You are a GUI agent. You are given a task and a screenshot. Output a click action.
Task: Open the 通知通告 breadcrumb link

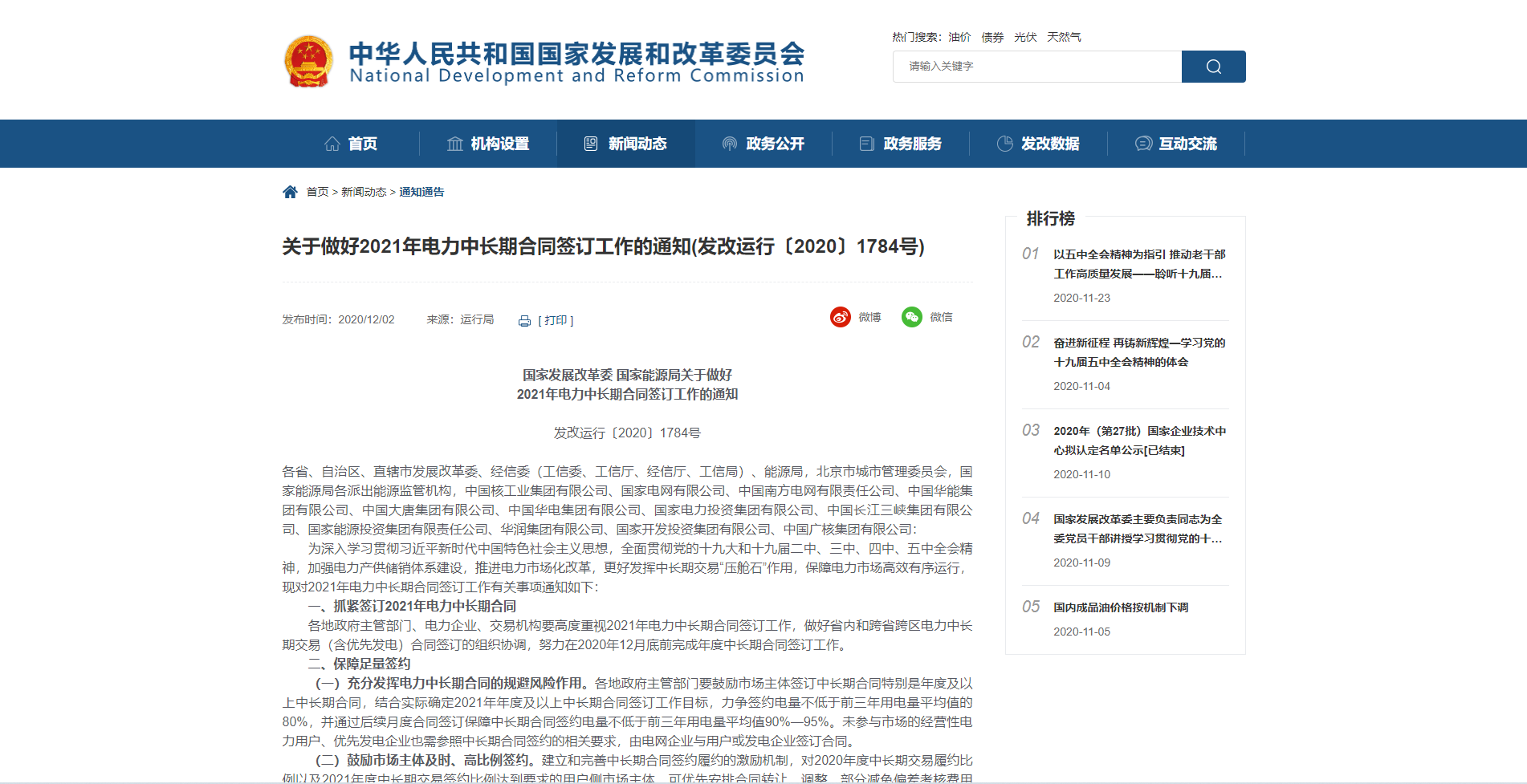tap(422, 192)
